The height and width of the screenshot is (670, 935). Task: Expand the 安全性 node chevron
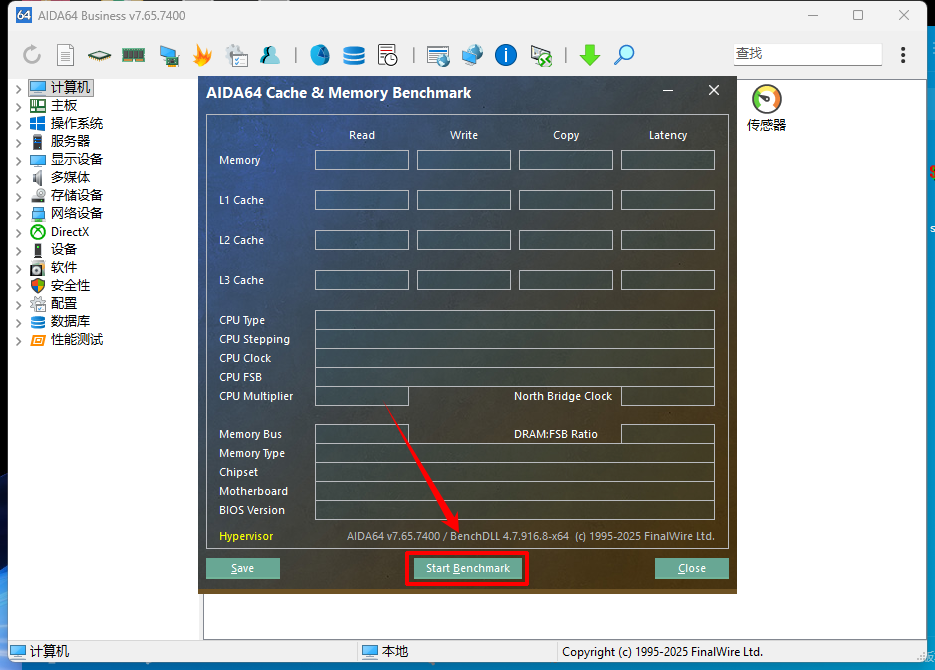click(x=18, y=287)
